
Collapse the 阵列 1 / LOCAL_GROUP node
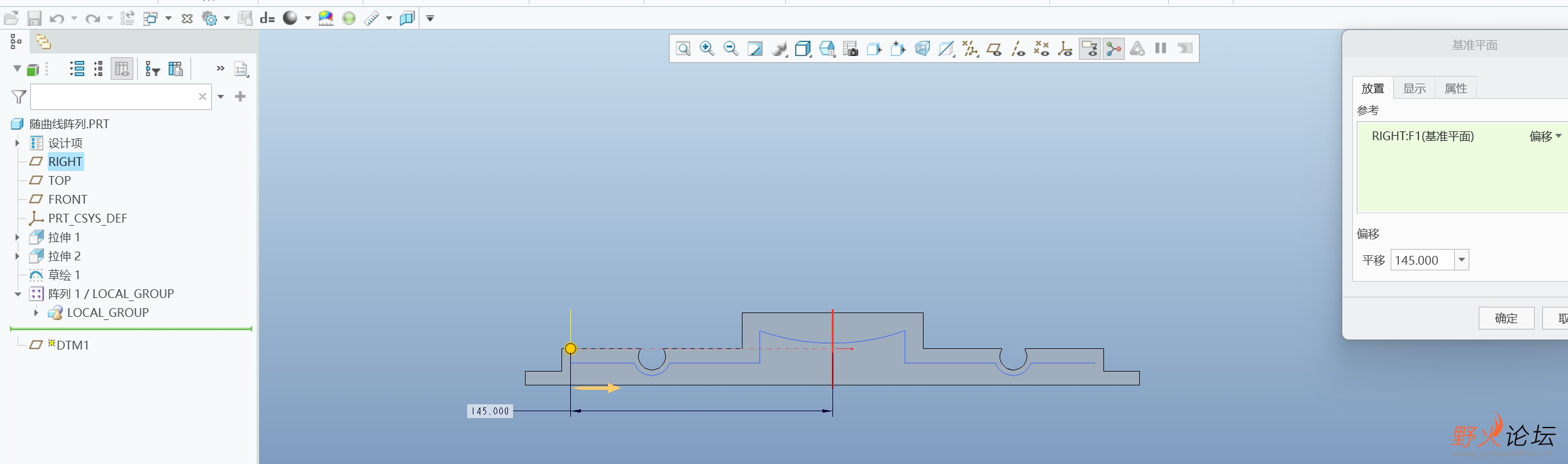pyautogui.click(x=18, y=294)
